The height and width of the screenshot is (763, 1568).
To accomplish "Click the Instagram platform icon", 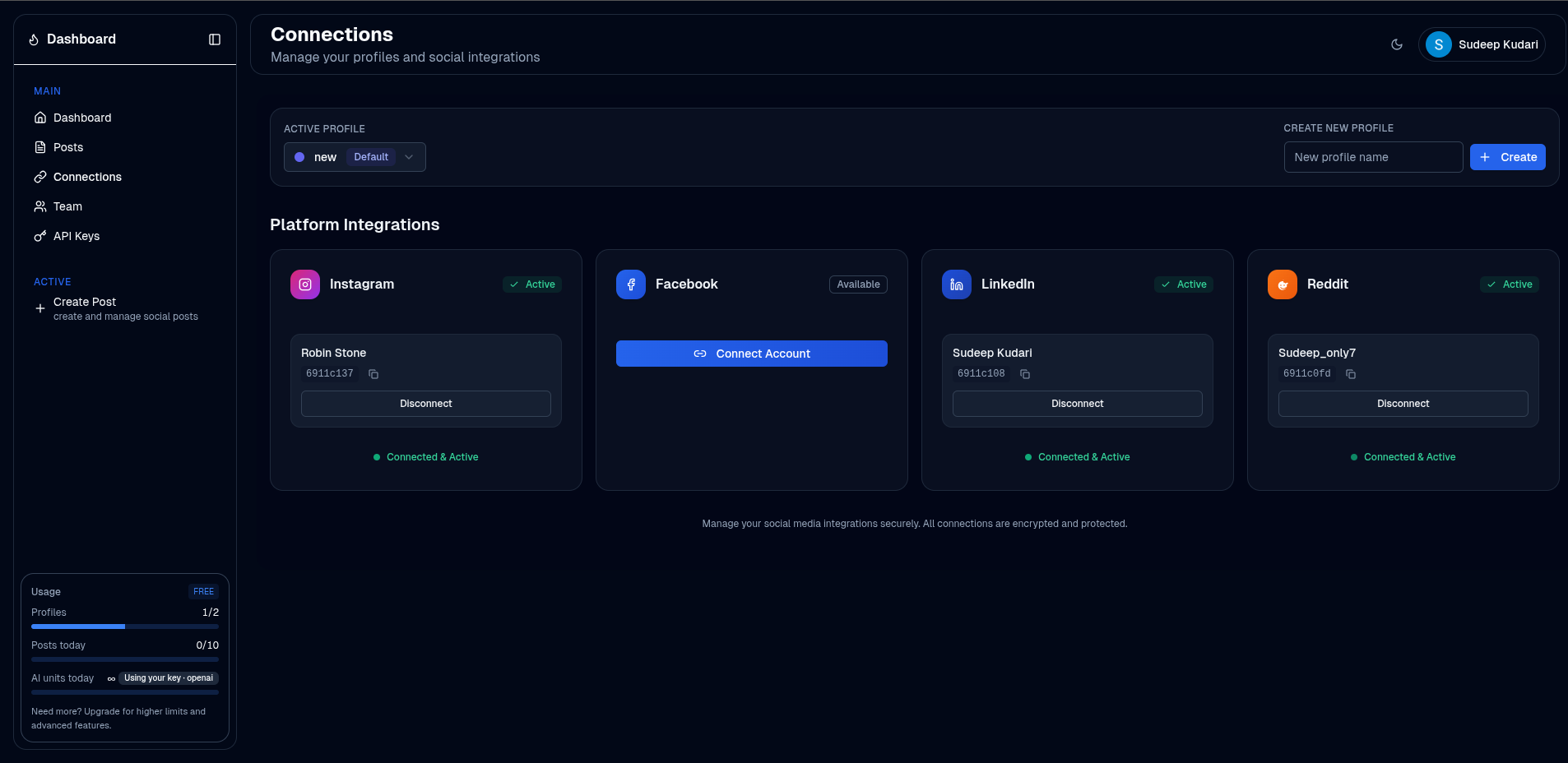I will click(x=305, y=284).
